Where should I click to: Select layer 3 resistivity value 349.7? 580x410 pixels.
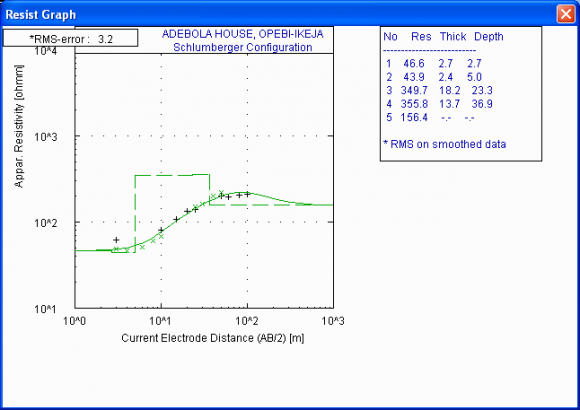coord(414,90)
